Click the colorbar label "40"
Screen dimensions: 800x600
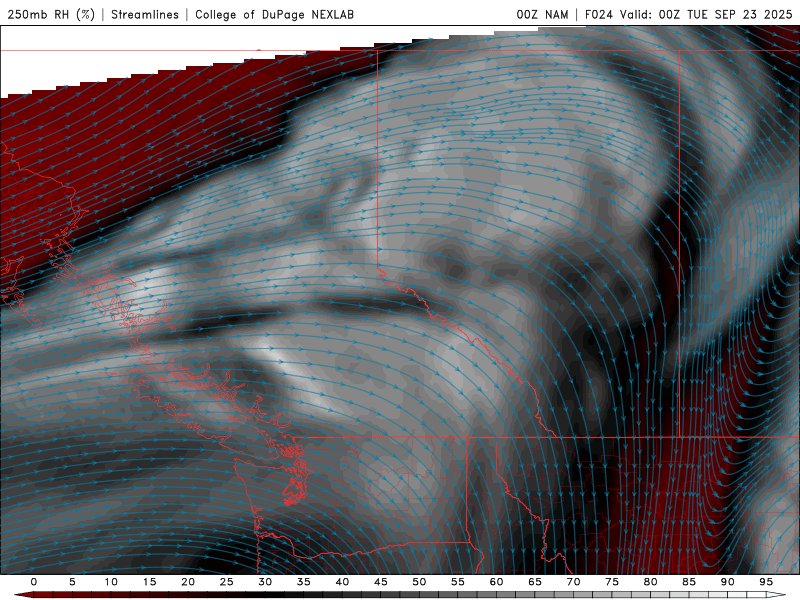pos(342,582)
